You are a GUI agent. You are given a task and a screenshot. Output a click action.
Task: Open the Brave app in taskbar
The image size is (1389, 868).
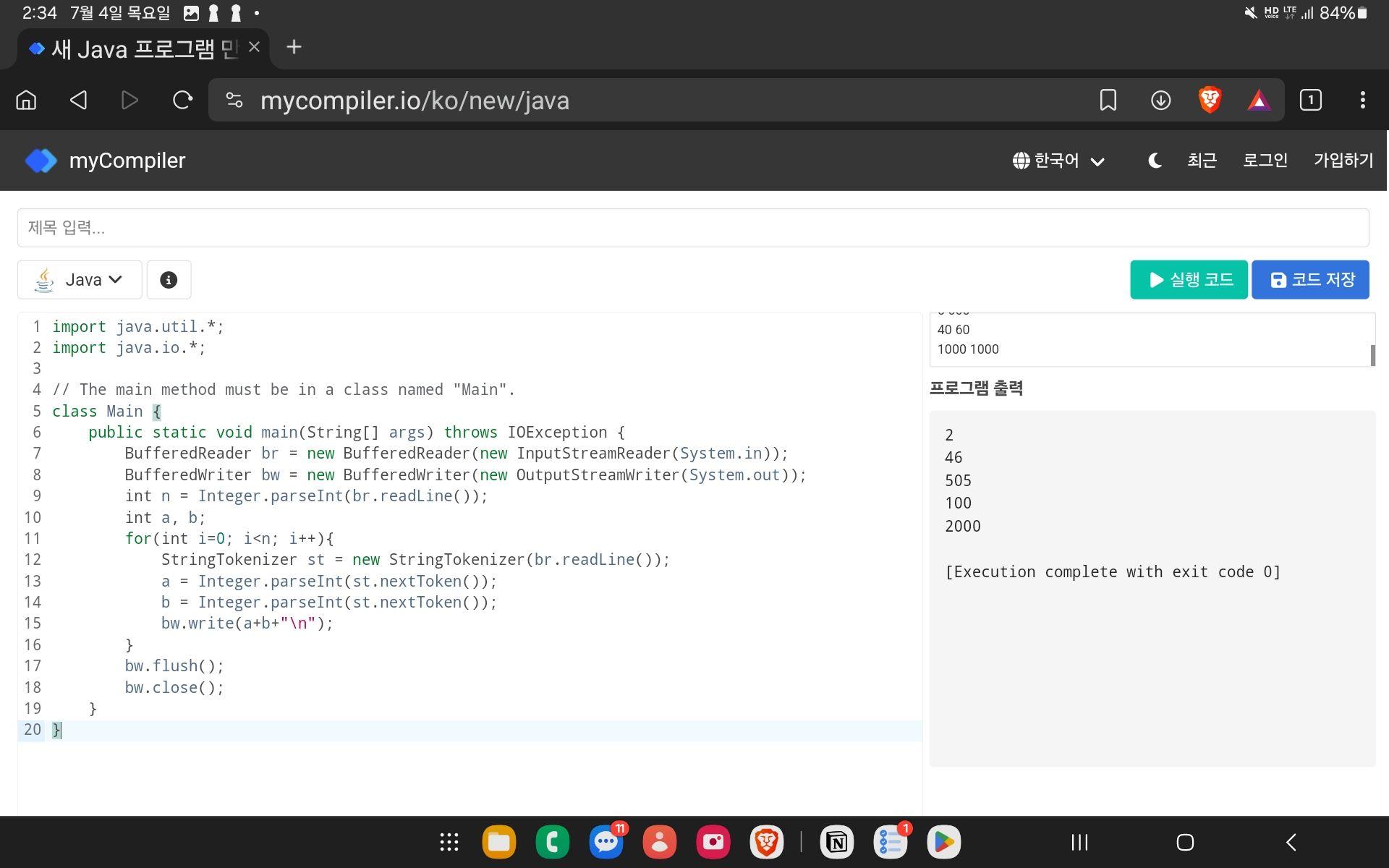[x=767, y=842]
